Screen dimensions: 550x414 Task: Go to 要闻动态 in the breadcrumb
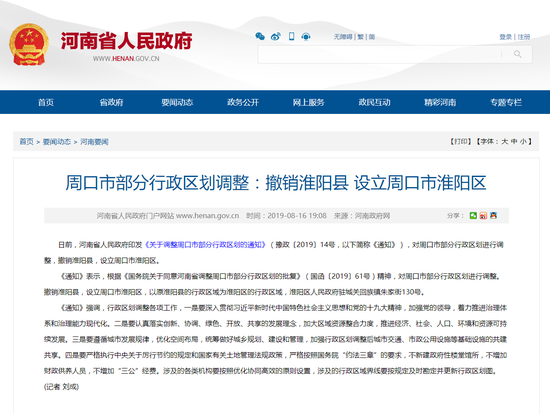(x=57, y=141)
